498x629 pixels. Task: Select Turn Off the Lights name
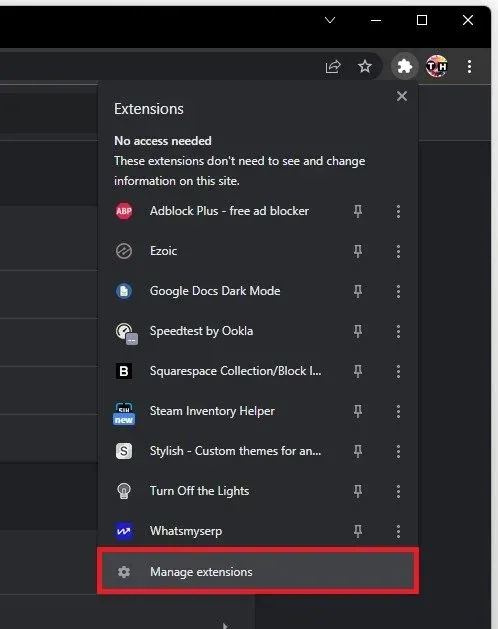pos(199,491)
